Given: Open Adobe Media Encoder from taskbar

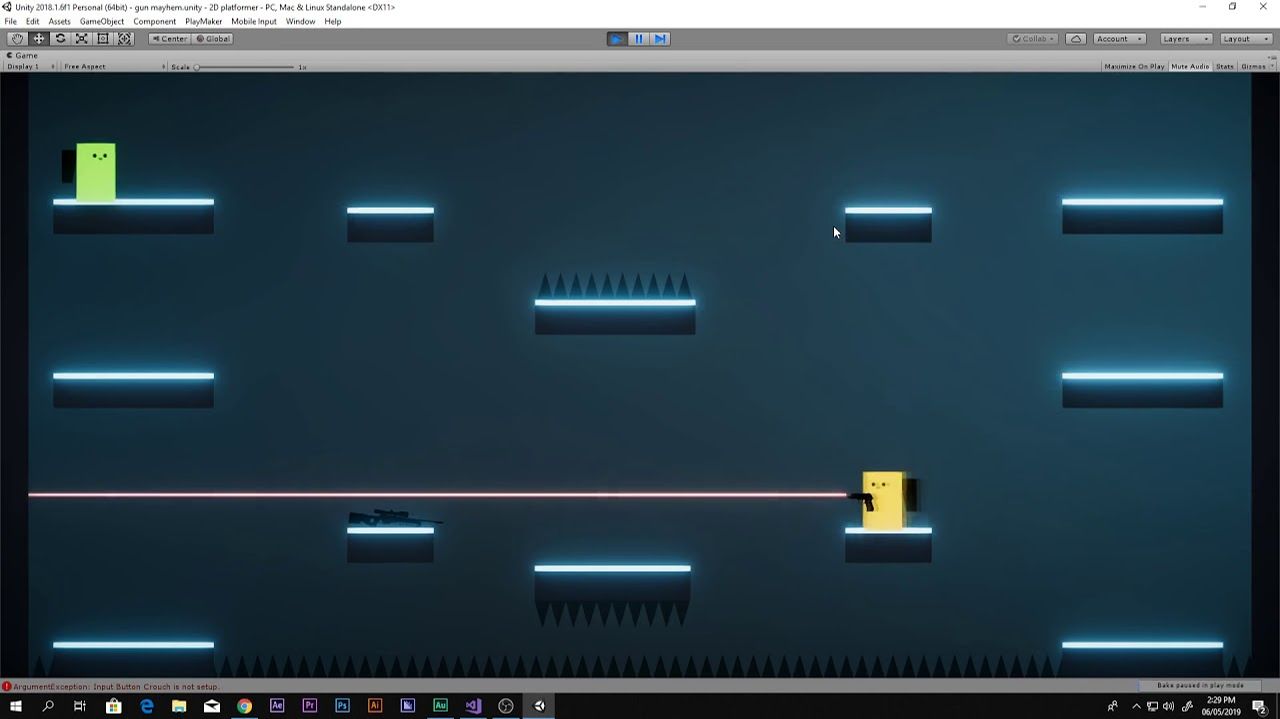Looking at the screenshot, I should tap(407, 706).
